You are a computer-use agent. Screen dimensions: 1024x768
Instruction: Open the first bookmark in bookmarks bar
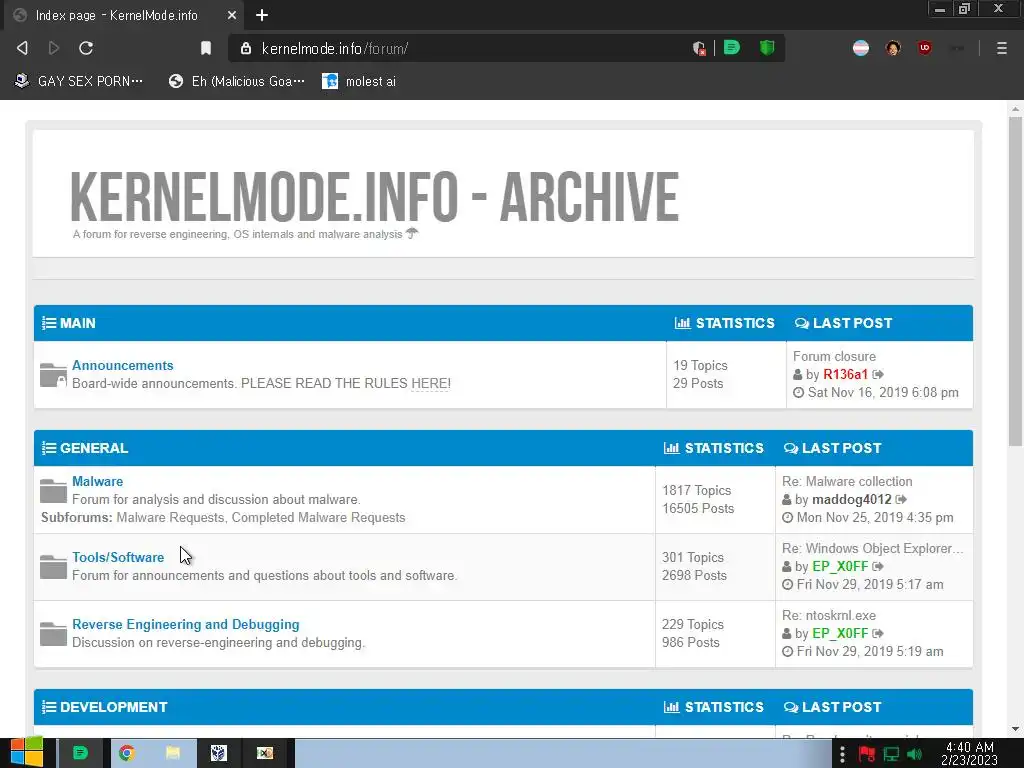tap(78, 81)
